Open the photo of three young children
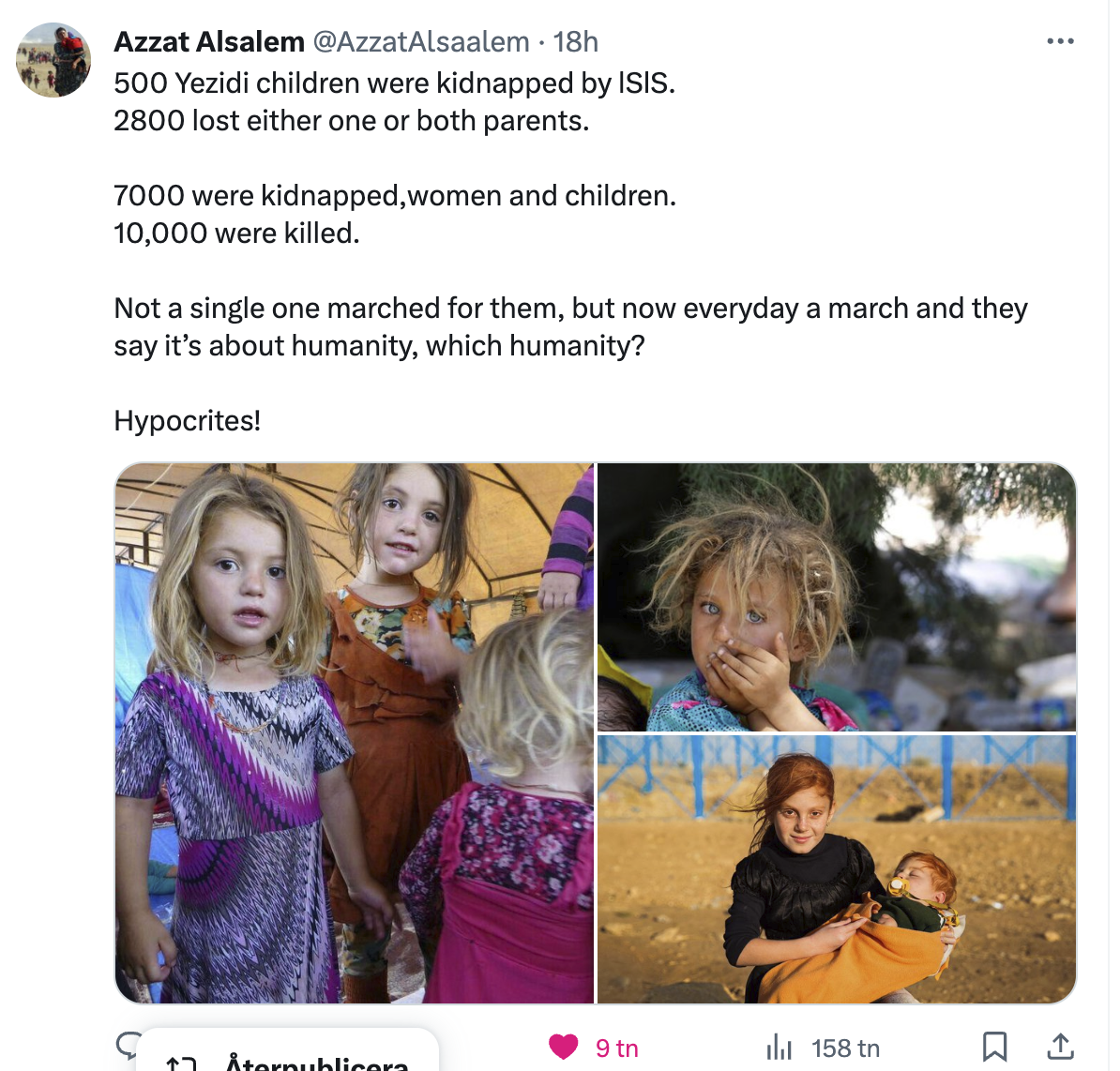 coord(355,732)
